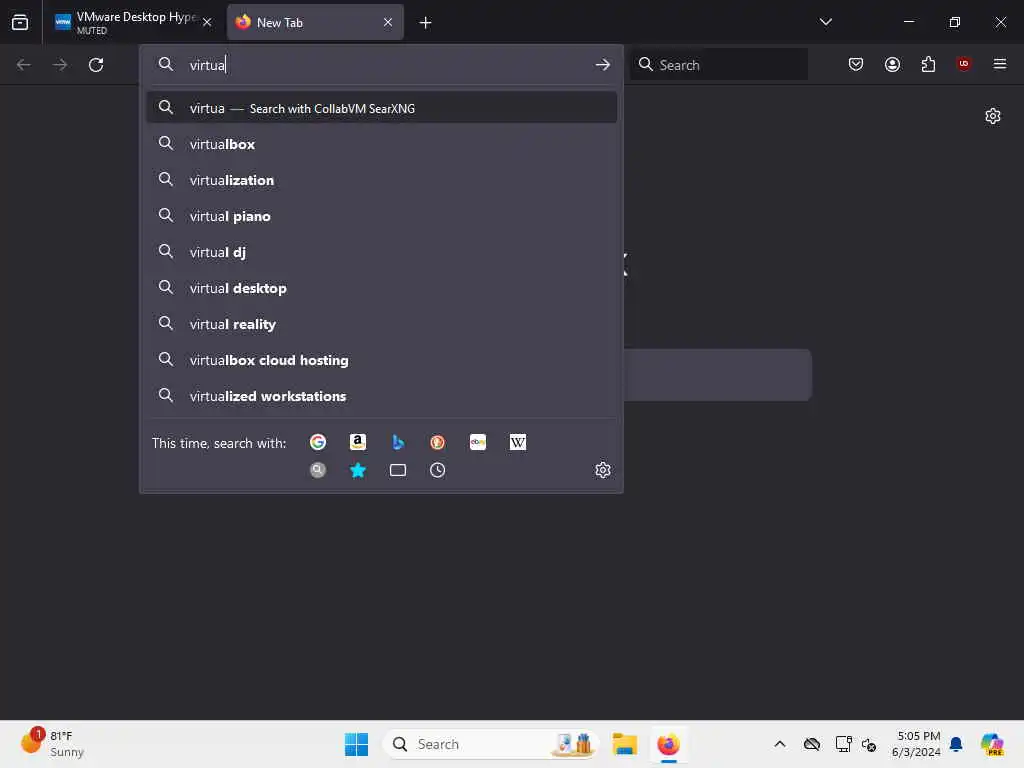1024x768 pixels.
Task: Open search settings gear in the dropdown
Action: [x=603, y=470]
